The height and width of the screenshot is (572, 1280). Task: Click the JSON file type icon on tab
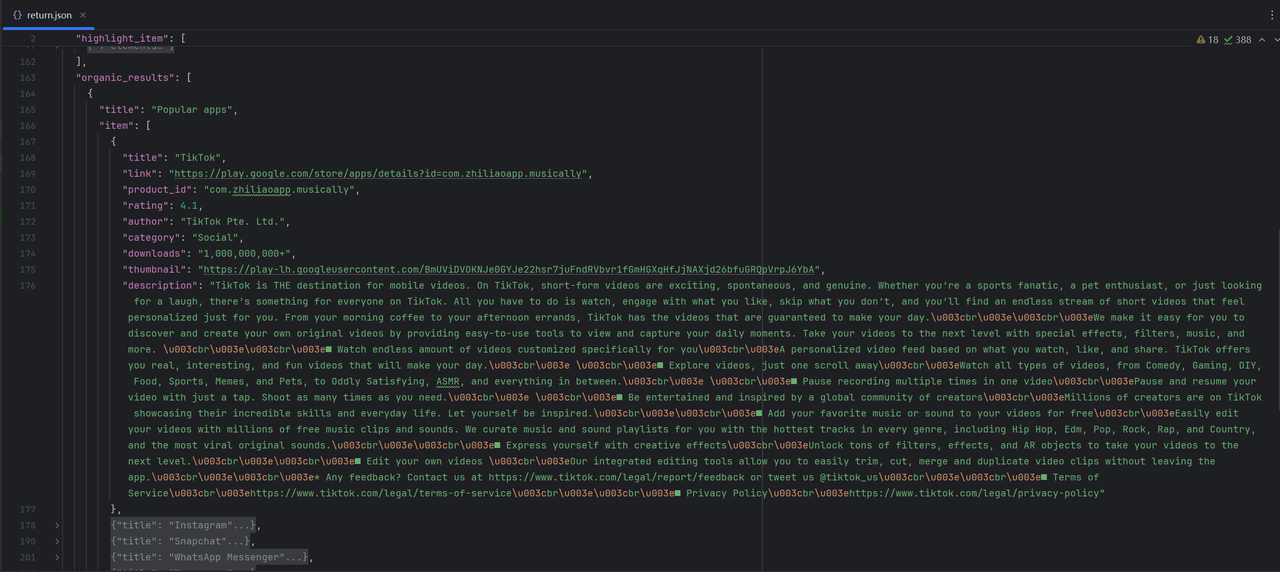coord(17,15)
